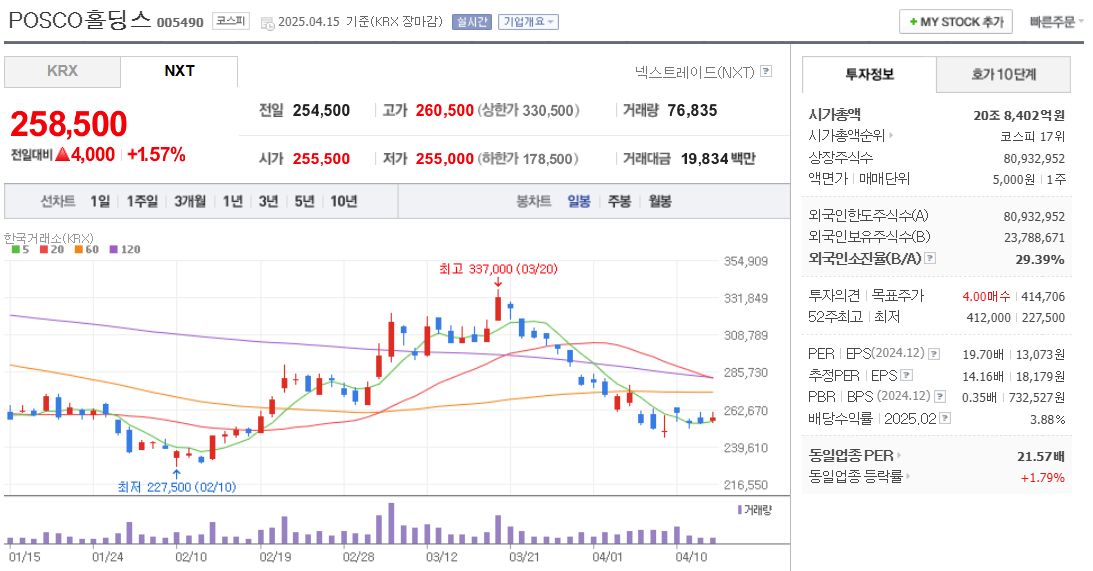Click 거래량 value 76,835
The image size is (1093, 571).
tap(692, 110)
